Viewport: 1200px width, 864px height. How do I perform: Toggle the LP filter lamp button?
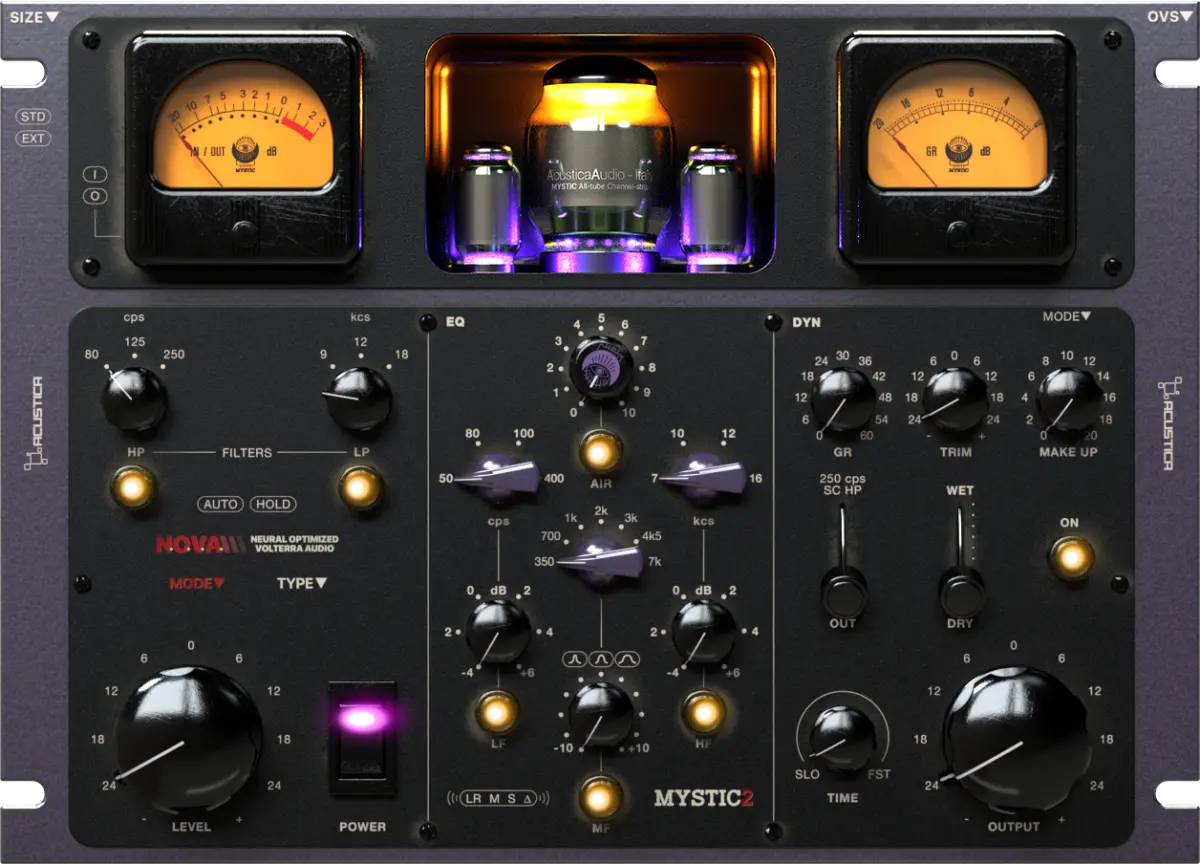(x=361, y=488)
